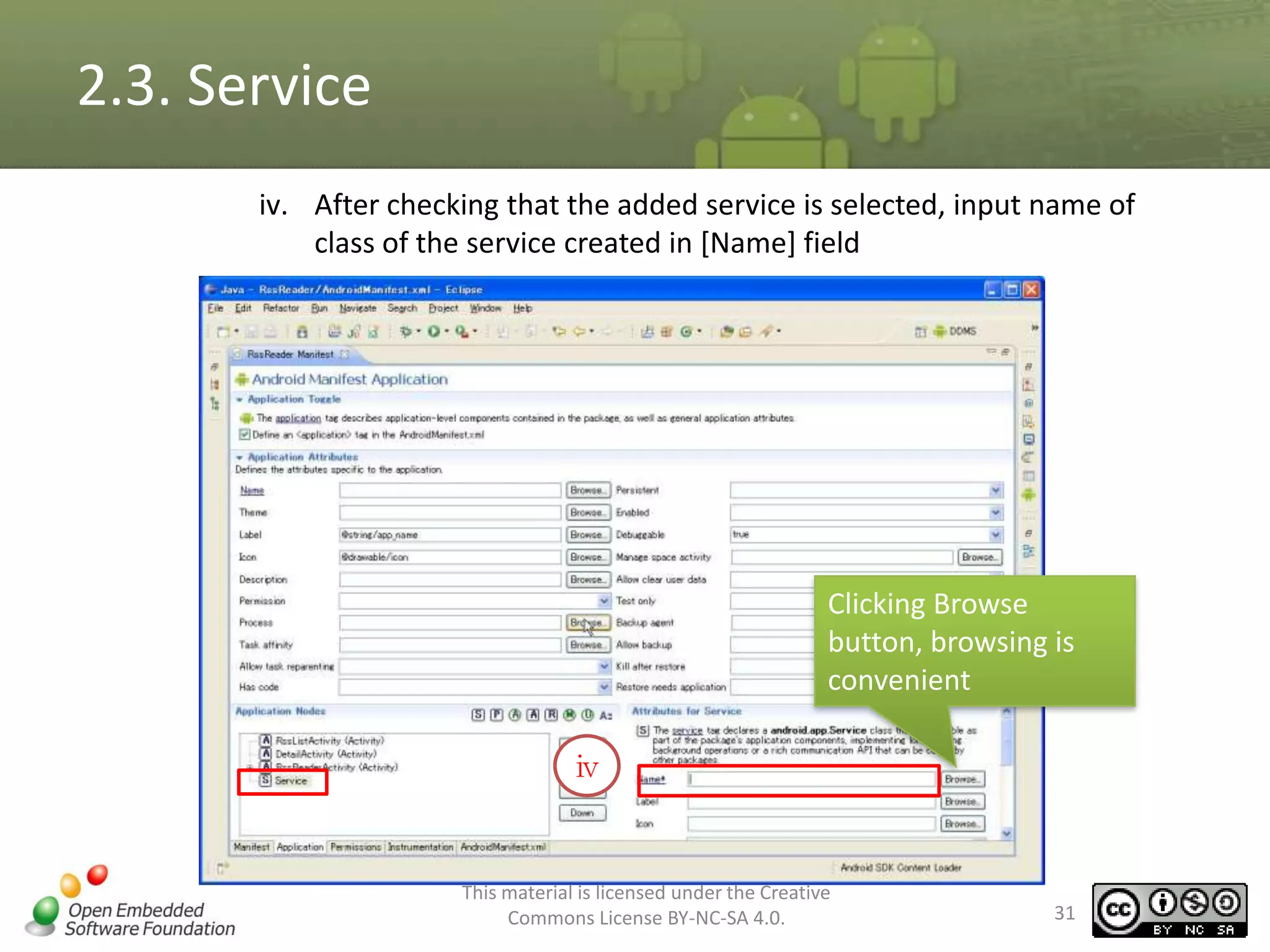1270x952 pixels.
Task: Show hidden toolbar items chevron
Action: tap(1034, 327)
